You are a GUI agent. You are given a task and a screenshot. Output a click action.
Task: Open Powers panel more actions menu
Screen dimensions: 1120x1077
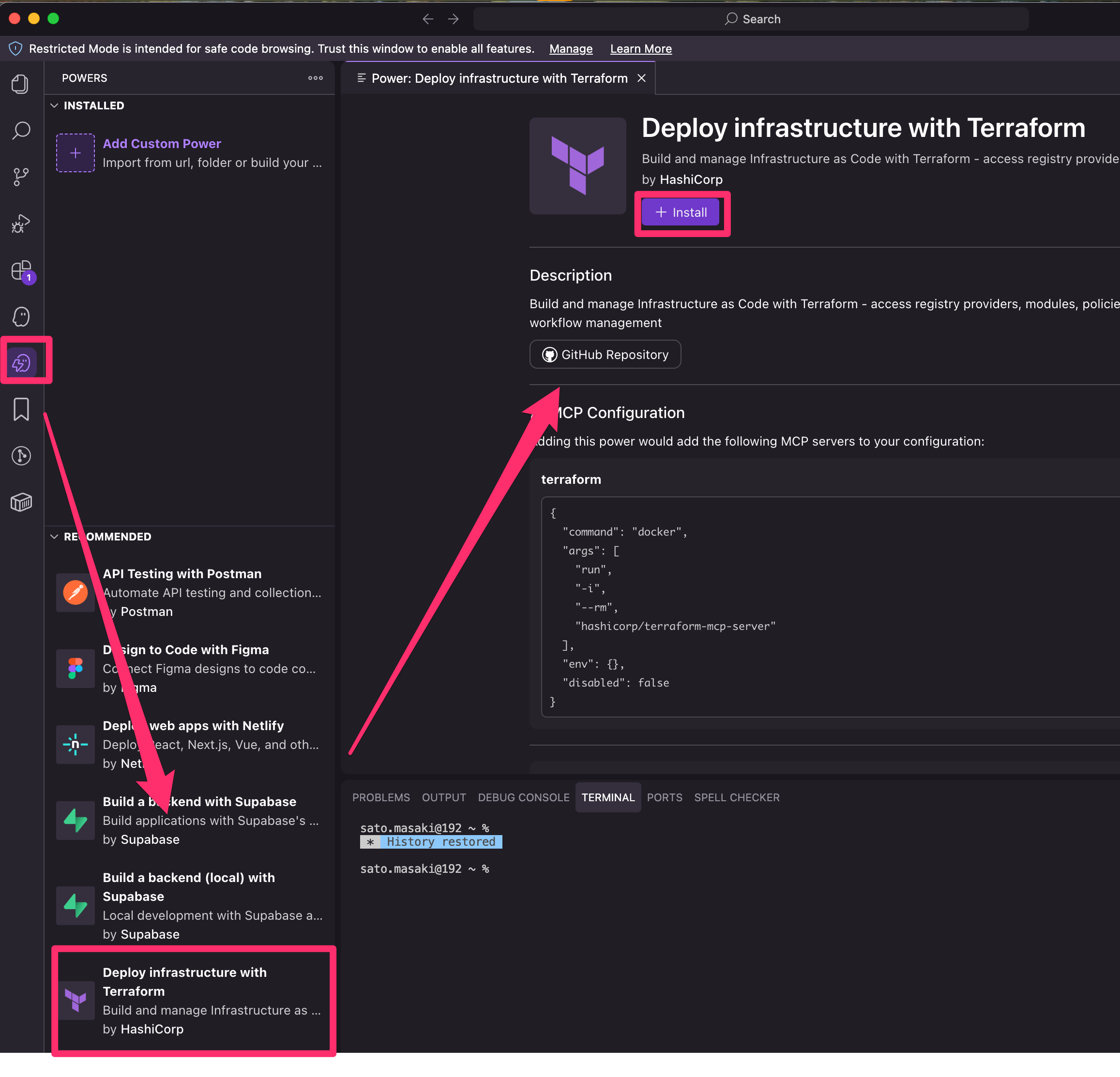coord(315,78)
